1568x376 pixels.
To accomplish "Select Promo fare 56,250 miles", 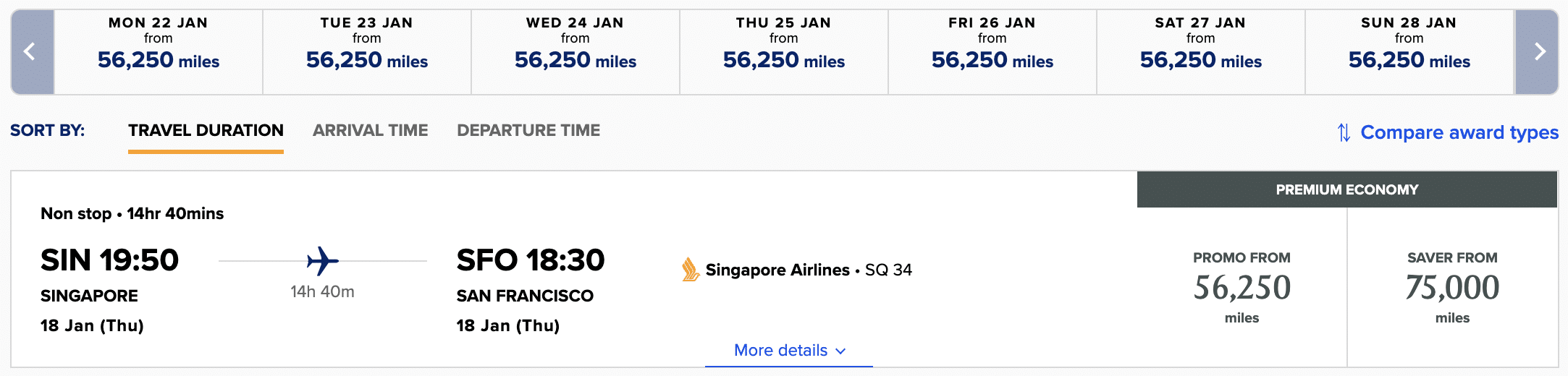I will coord(1242,288).
